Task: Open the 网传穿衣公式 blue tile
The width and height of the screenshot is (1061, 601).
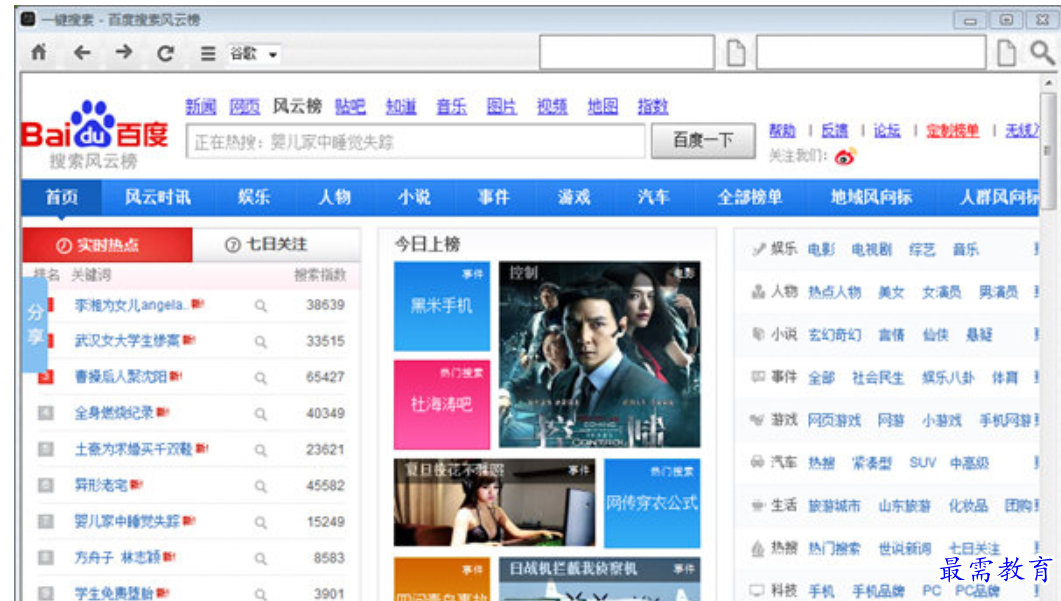Action: tap(652, 503)
